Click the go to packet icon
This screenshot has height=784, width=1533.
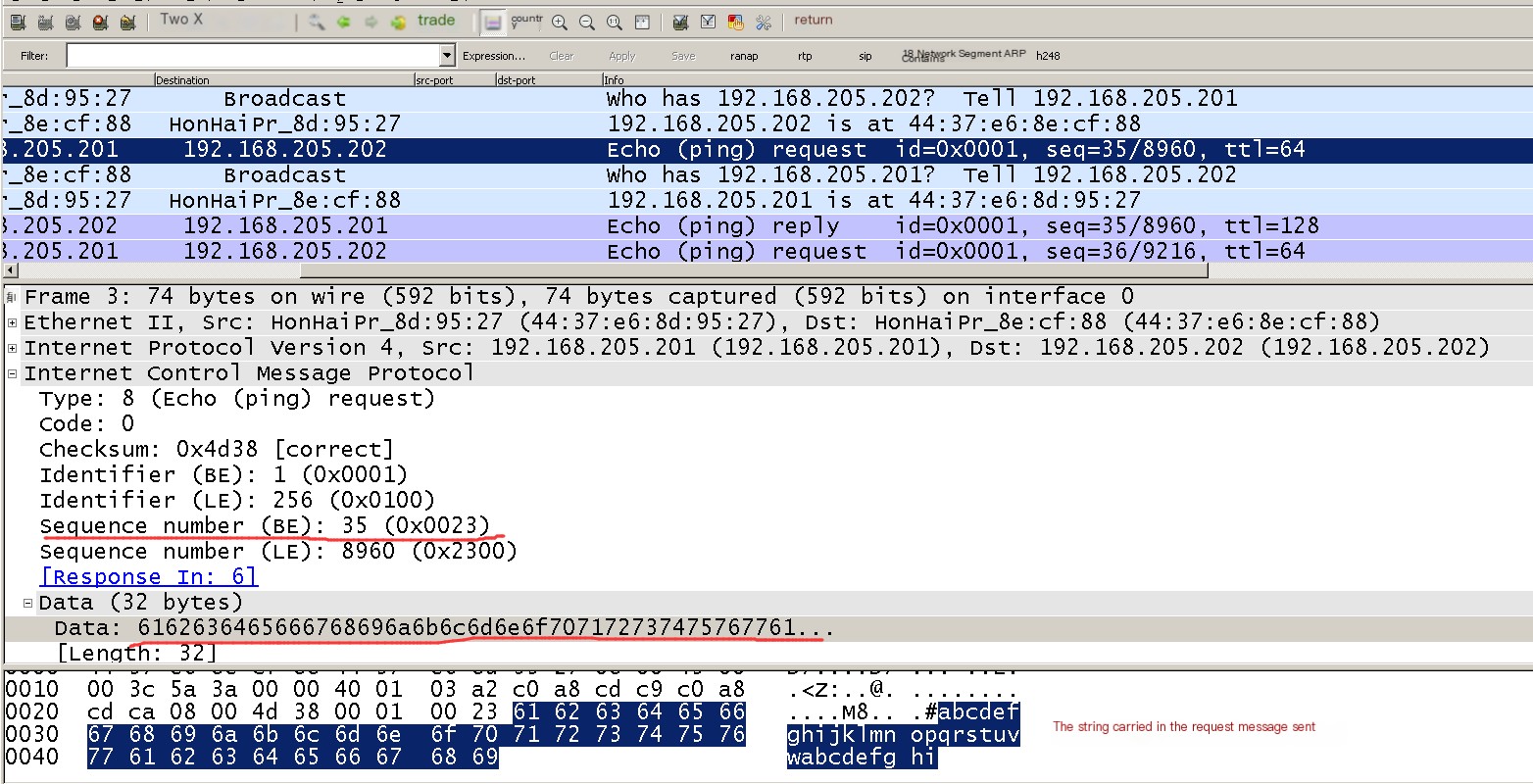pyautogui.click(x=398, y=21)
